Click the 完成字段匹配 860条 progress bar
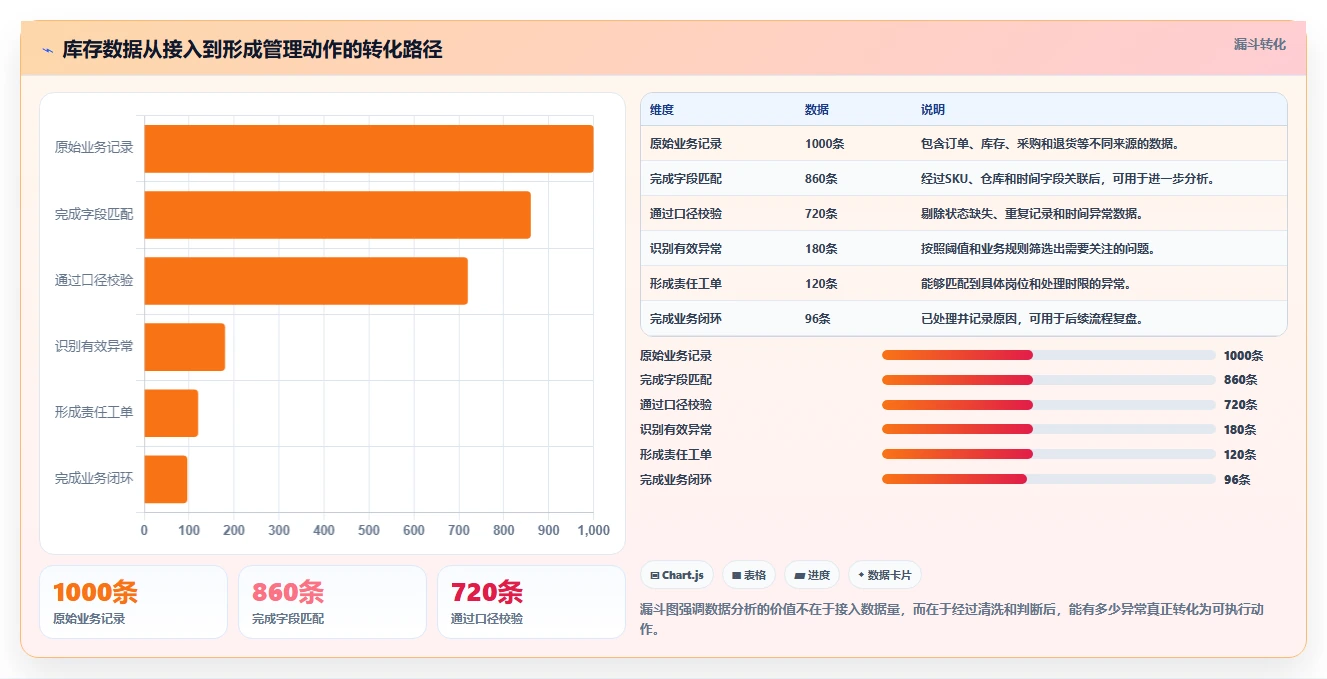 click(x=1049, y=380)
